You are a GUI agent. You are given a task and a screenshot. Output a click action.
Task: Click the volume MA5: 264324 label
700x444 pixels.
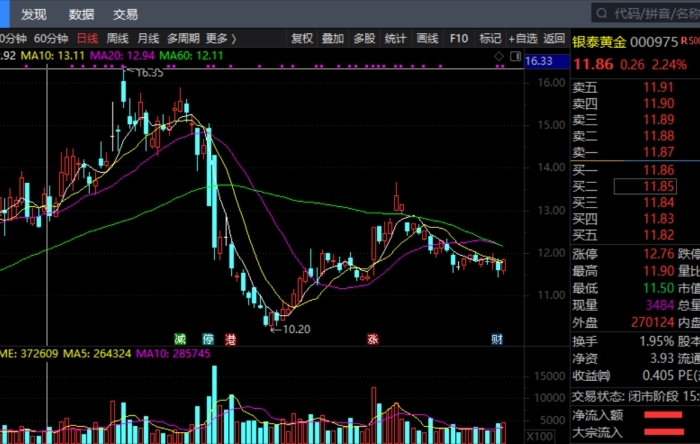(97, 354)
